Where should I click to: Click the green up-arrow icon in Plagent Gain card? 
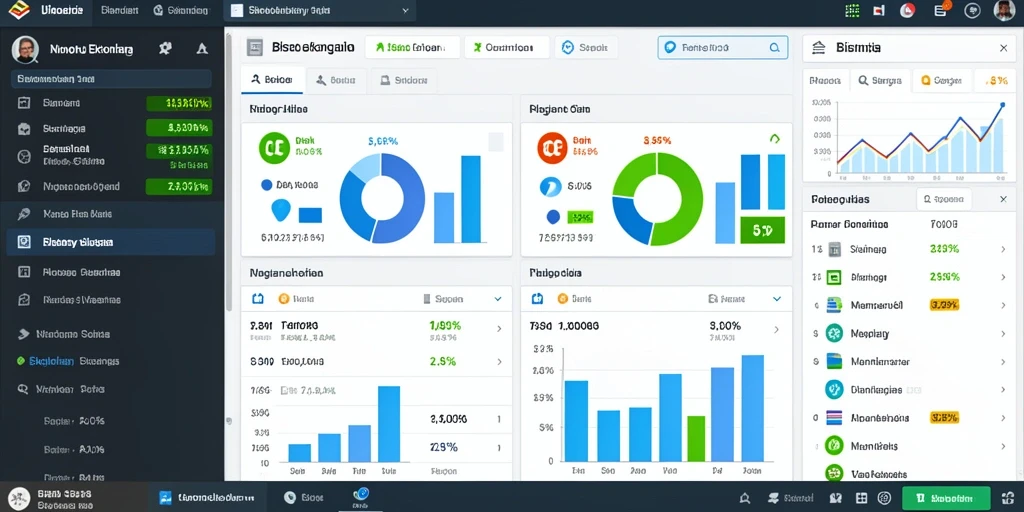click(775, 139)
